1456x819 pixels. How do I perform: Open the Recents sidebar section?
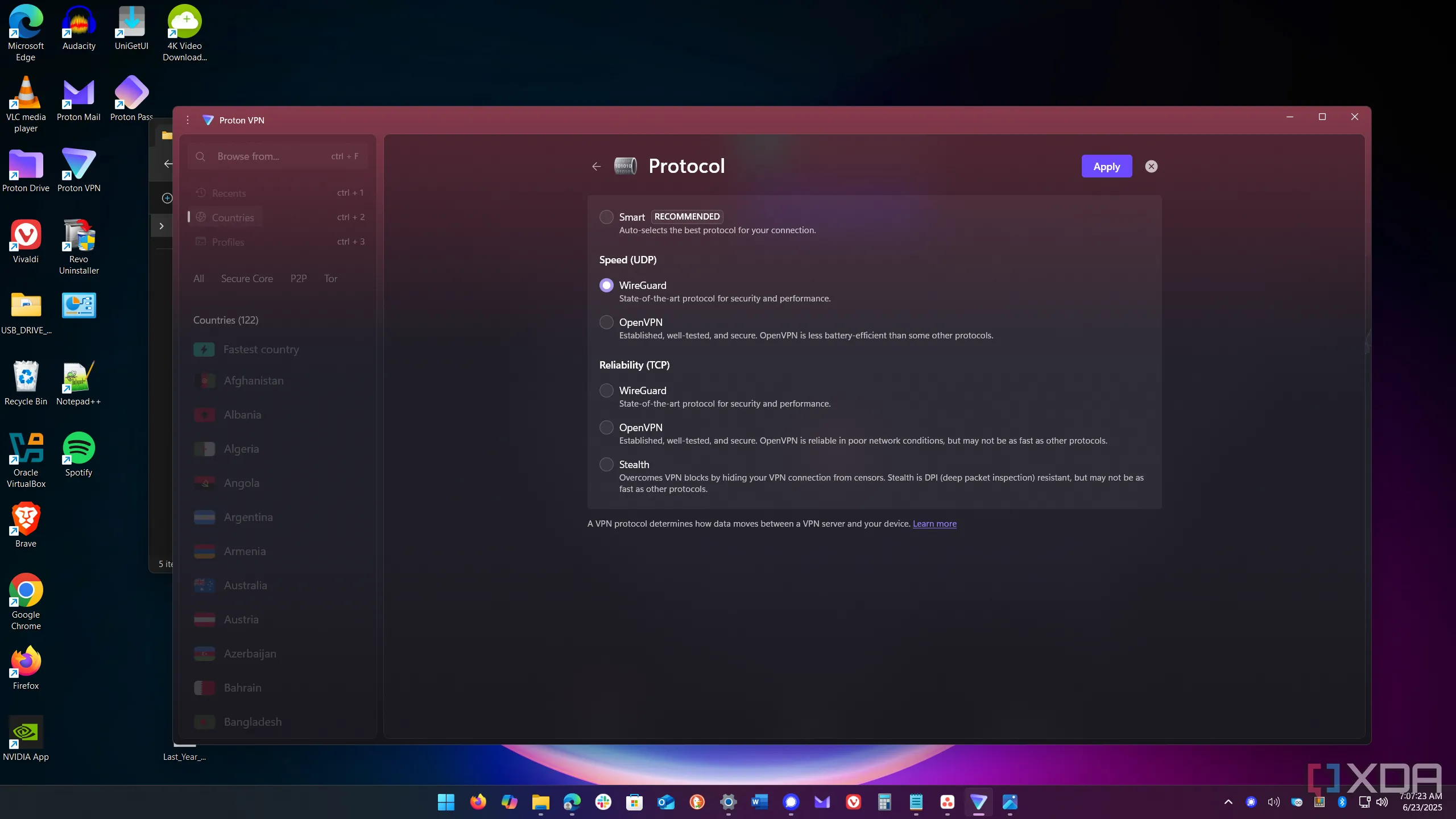[x=229, y=193]
